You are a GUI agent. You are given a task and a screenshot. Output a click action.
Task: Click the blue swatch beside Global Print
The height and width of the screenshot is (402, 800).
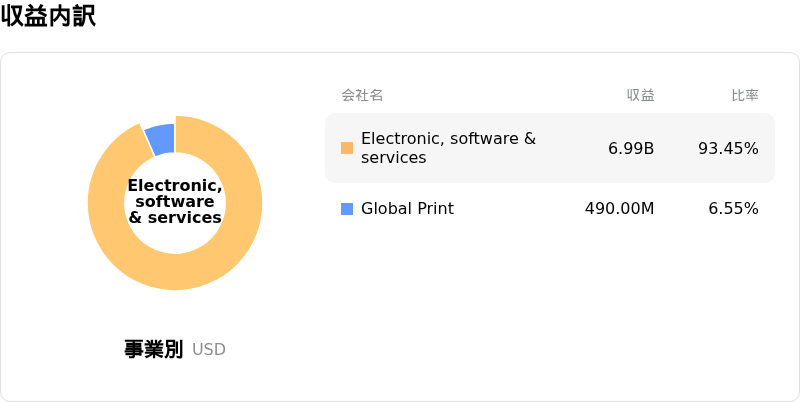347,209
